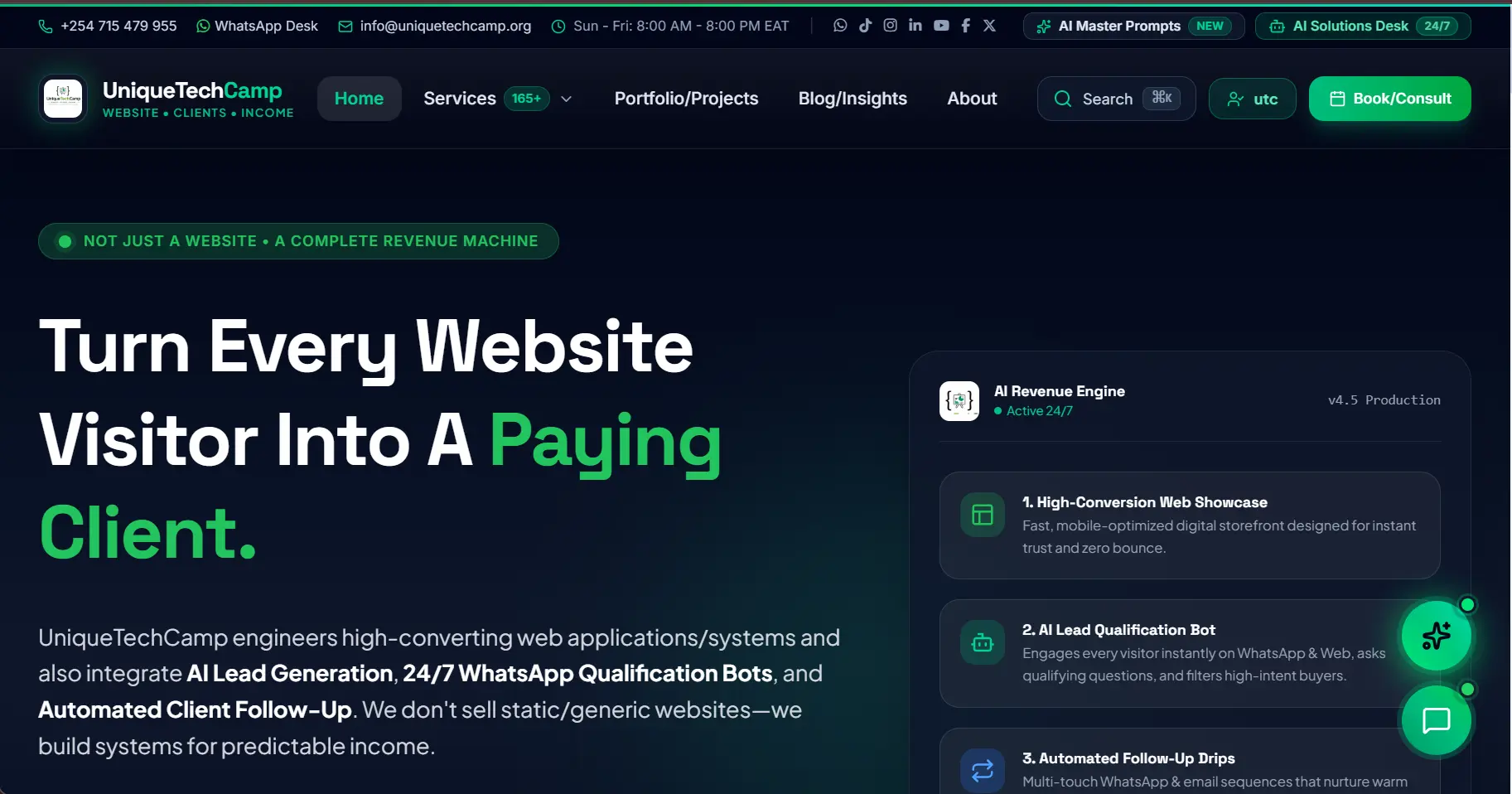Viewport: 1512px width, 794px height.
Task: Click the WhatsApp Desk link
Action: (x=257, y=27)
